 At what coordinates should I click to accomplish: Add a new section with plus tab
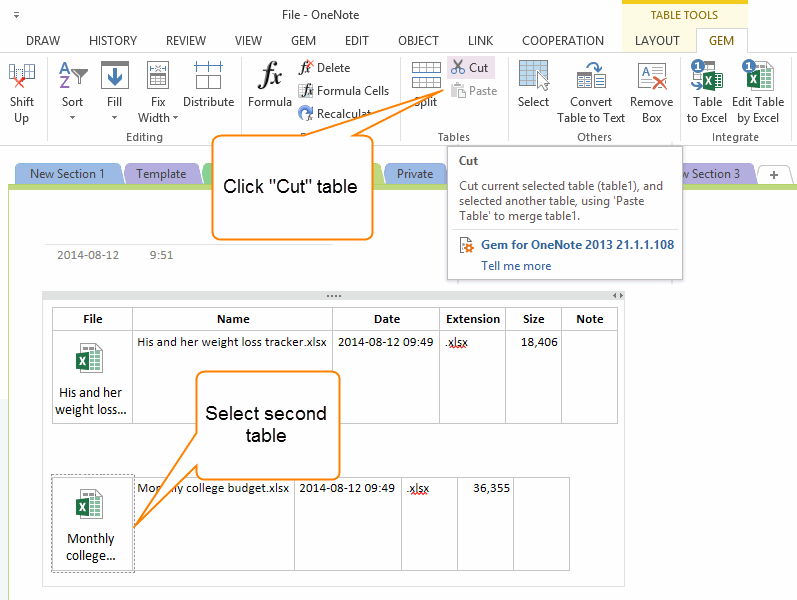coord(774,175)
